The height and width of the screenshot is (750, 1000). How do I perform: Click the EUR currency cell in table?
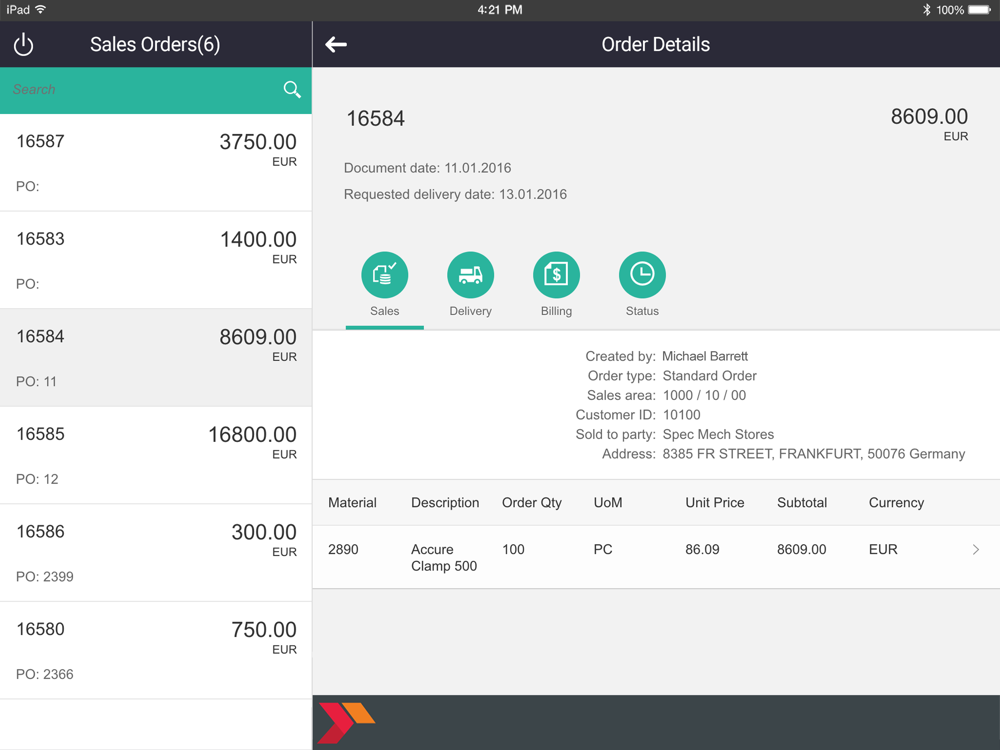[x=883, y=550]
